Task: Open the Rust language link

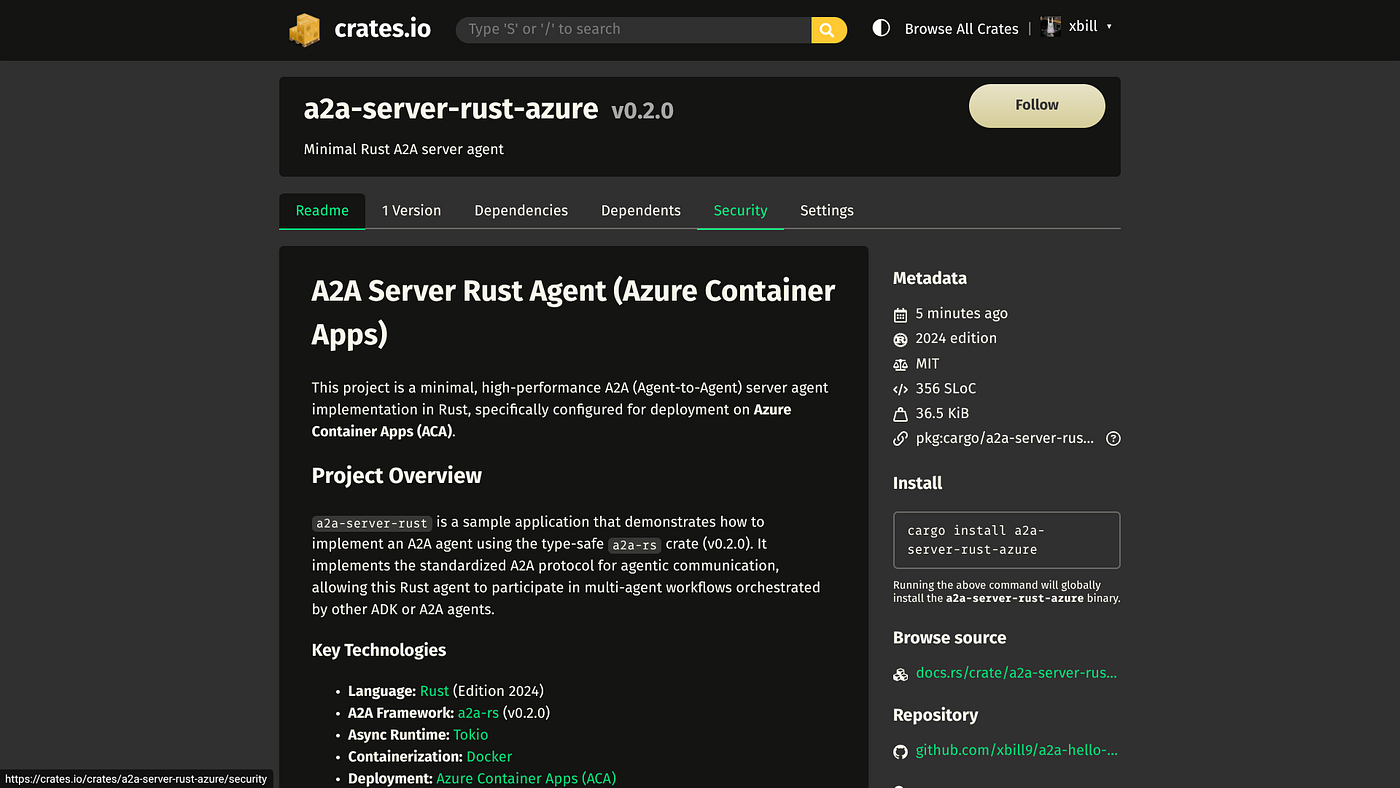Action: [x=434, y=691]
